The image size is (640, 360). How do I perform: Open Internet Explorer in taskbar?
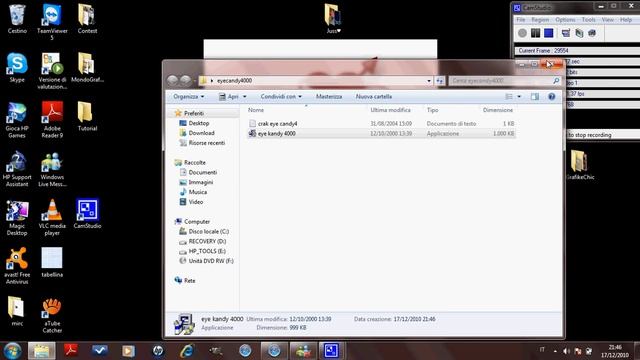coord(187,351)
